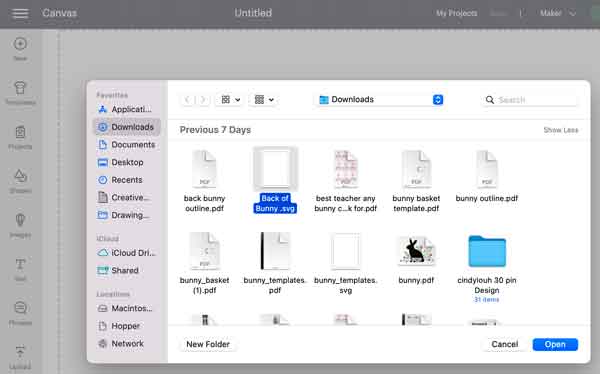The height and width of the screenshot is (374, 600).
Task: Select Recents in Favorites sidebar
Action: tap(127, 180)
